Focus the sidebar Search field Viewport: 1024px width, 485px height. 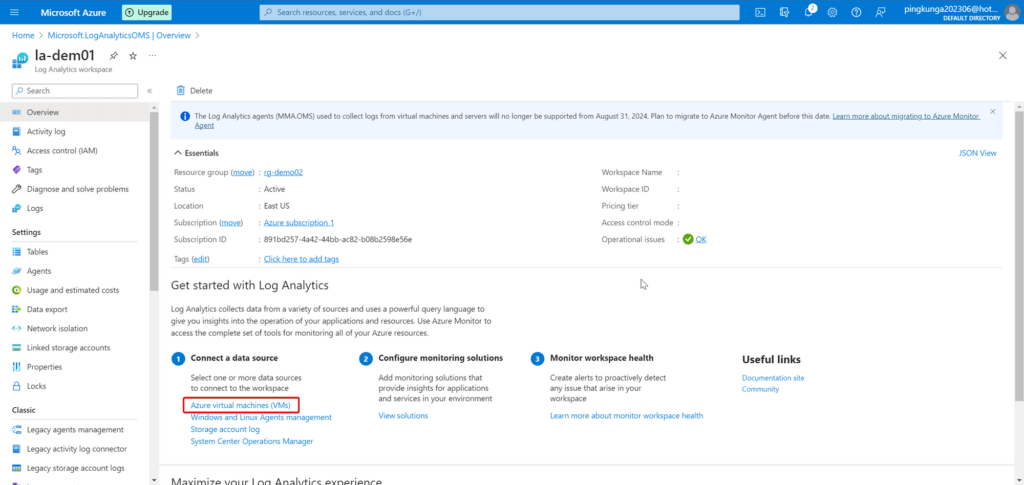(75, 91)
